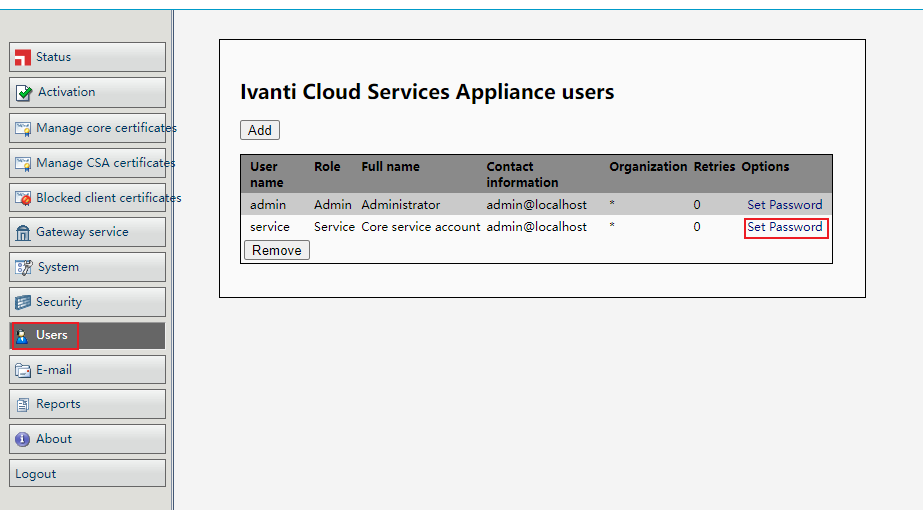Open Blocked client certificates

pyautogui.click(x=87, y=197)
